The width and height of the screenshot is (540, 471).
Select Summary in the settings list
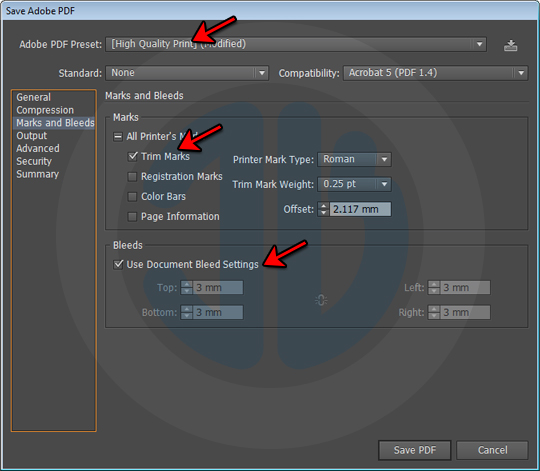coord(38,174)
